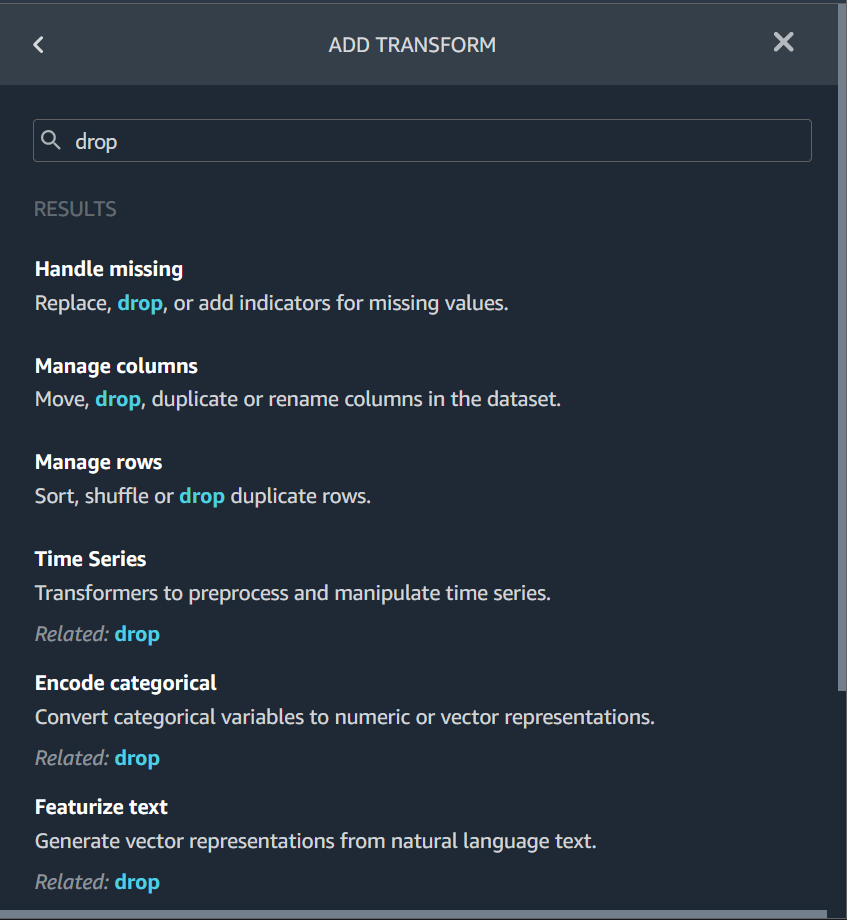
Task: Open the Manage rows transform
Action: coord(98,461)
